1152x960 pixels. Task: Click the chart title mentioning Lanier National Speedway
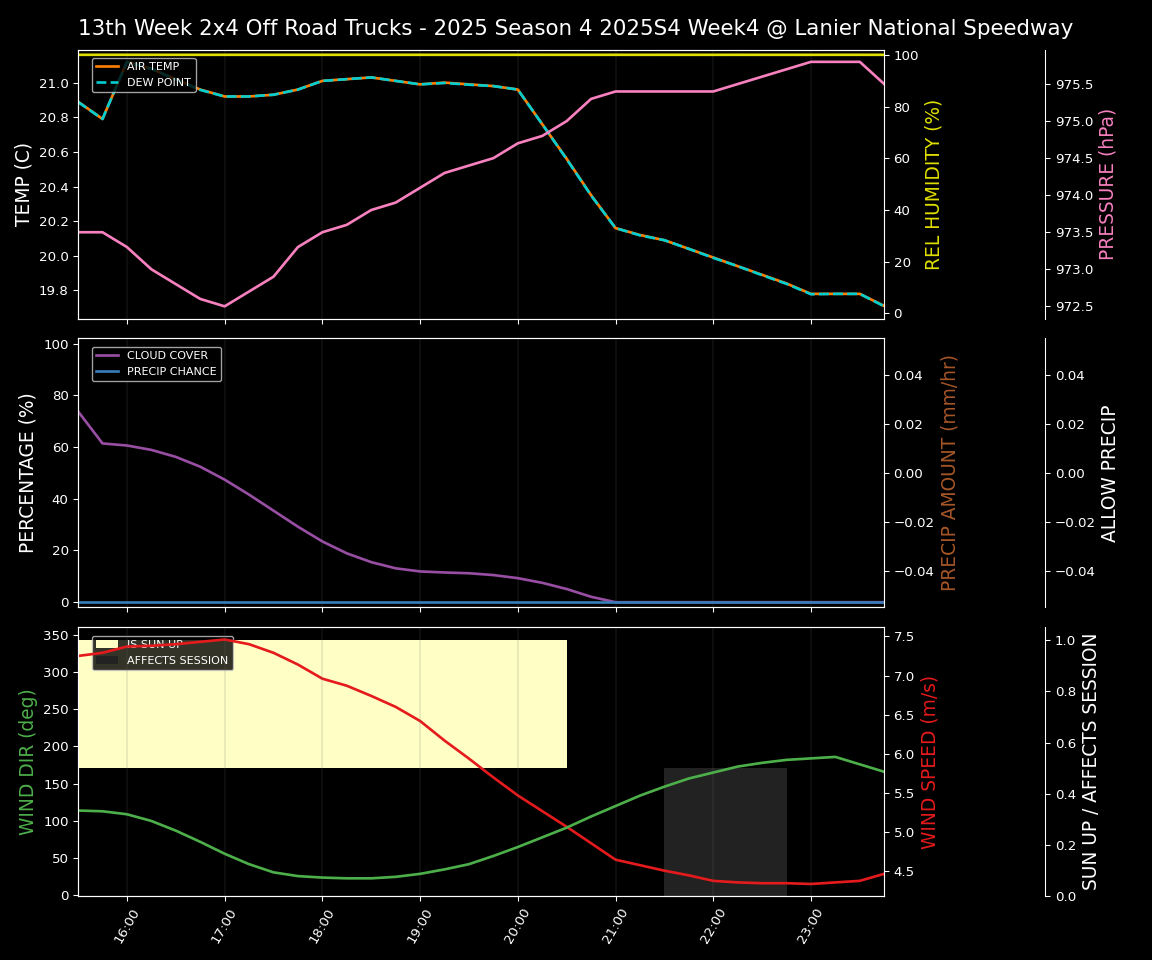pos(576,28)
